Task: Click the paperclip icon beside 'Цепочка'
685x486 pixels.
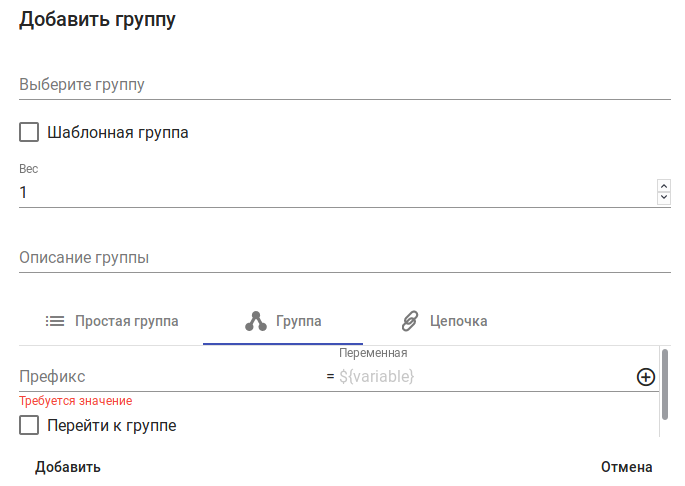Action: click(409, 321)
